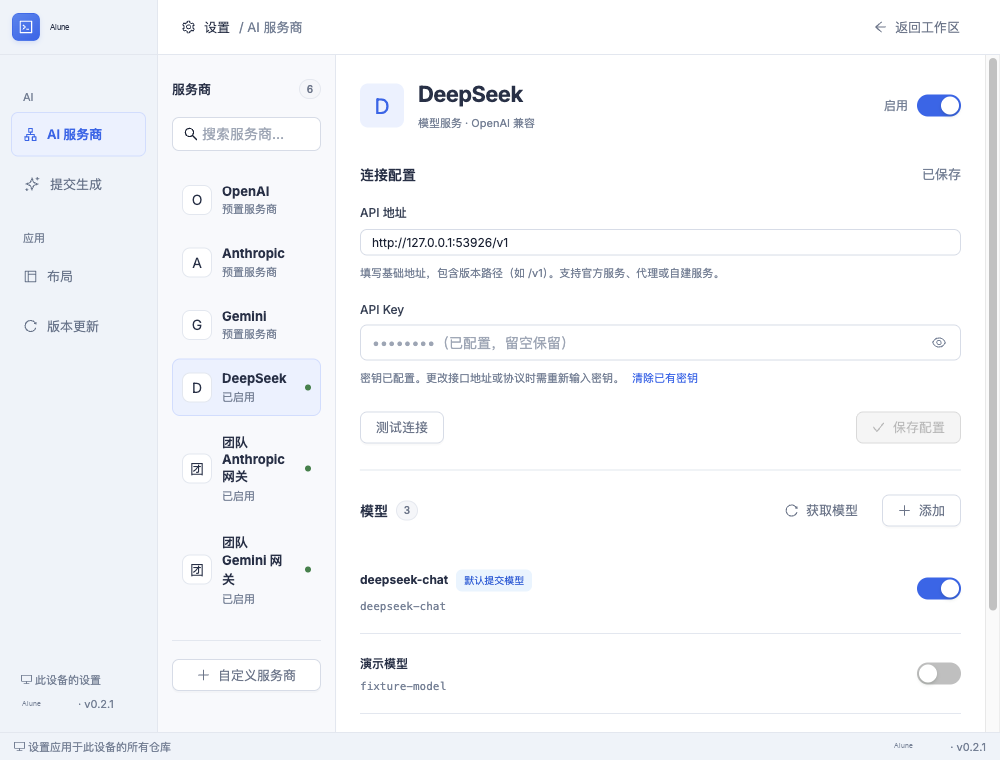Open the 提交生成 settings section

[x=78, y=184]
